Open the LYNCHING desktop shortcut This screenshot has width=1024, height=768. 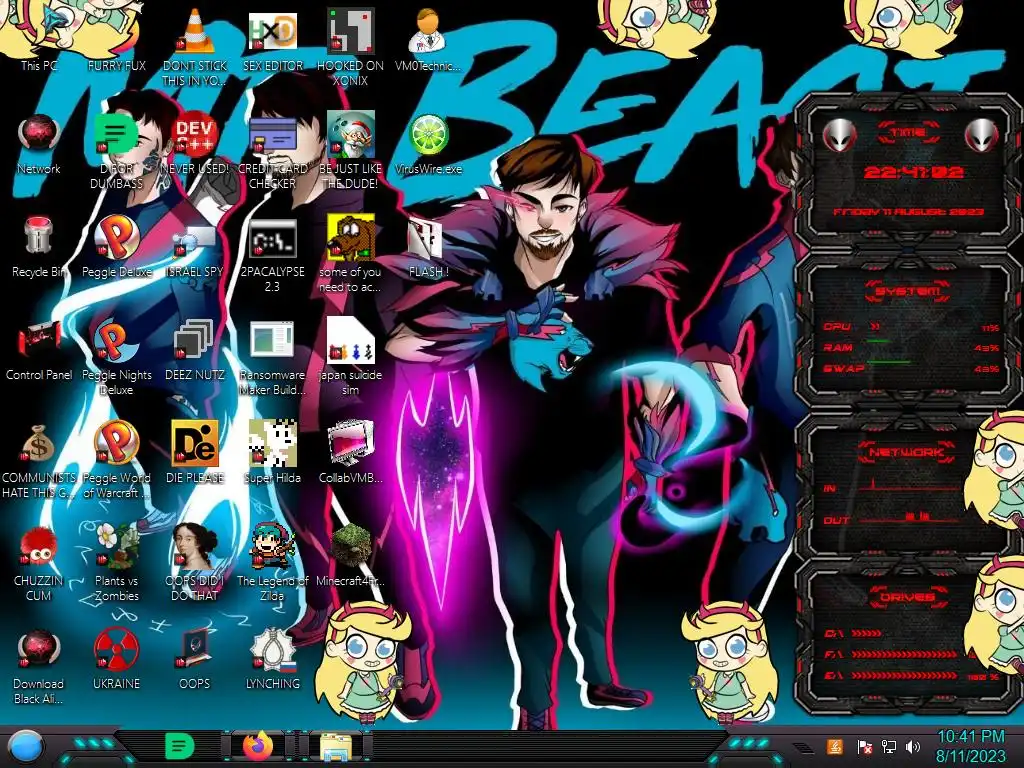coord(273,660)
